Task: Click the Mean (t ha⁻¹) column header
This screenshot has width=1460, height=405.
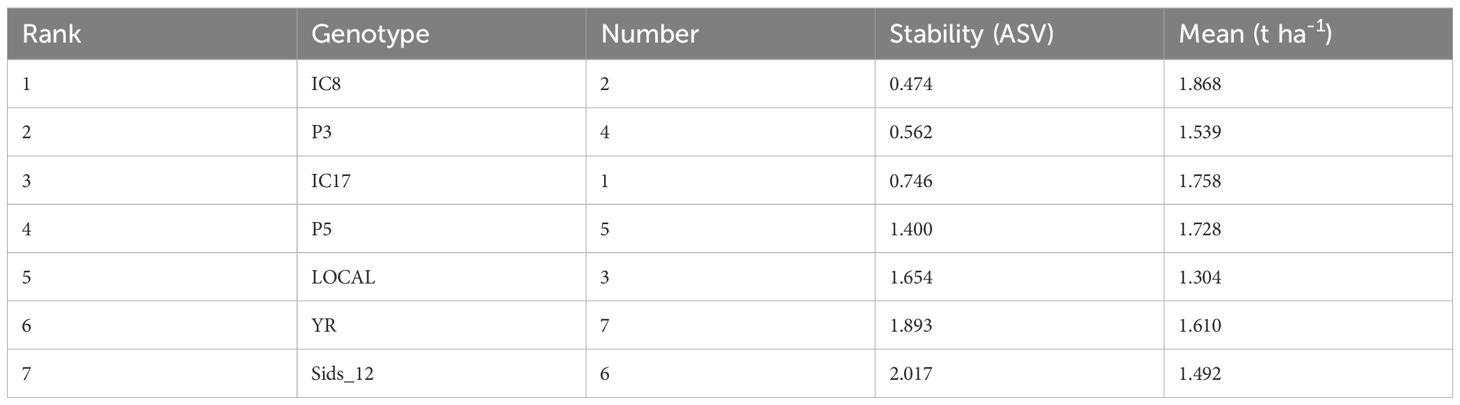Action: tap(1255, 34)
